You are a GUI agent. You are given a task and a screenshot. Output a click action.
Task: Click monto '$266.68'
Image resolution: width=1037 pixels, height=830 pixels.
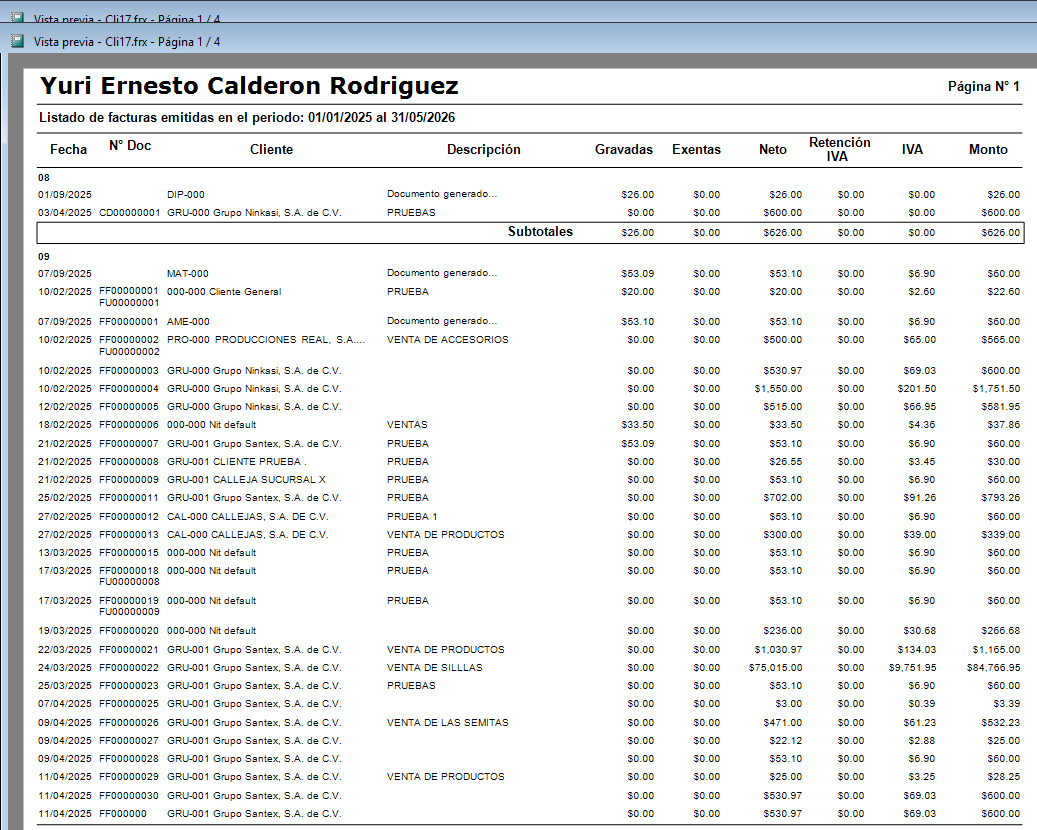[1001, 631]
